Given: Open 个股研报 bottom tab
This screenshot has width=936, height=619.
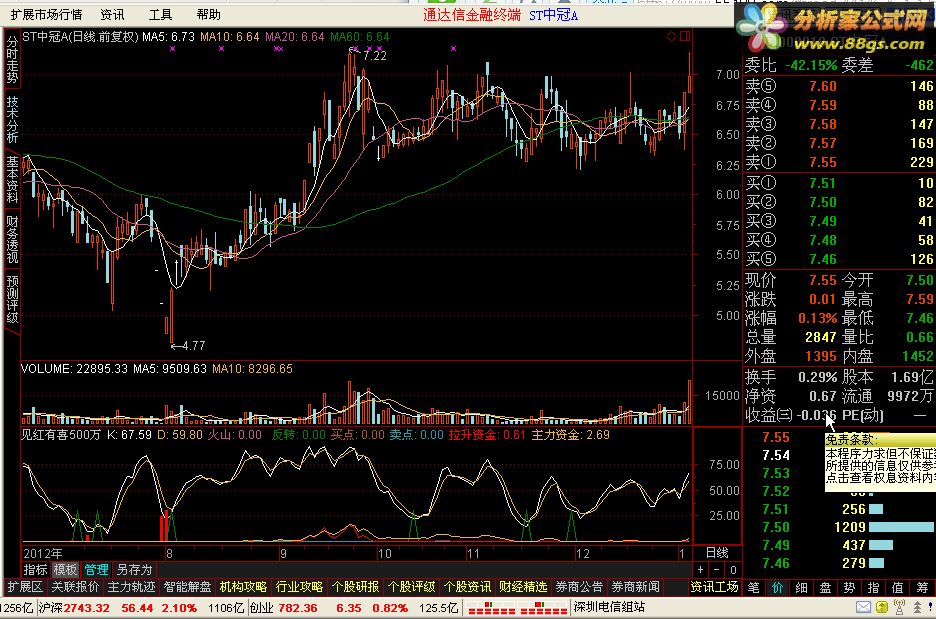Looking at the screenshot, I should click(x=356, y=587).
